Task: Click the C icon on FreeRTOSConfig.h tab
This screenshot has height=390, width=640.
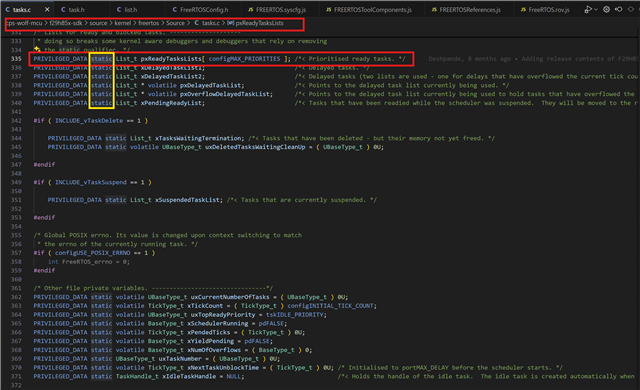Action: (x=175, y=9)
